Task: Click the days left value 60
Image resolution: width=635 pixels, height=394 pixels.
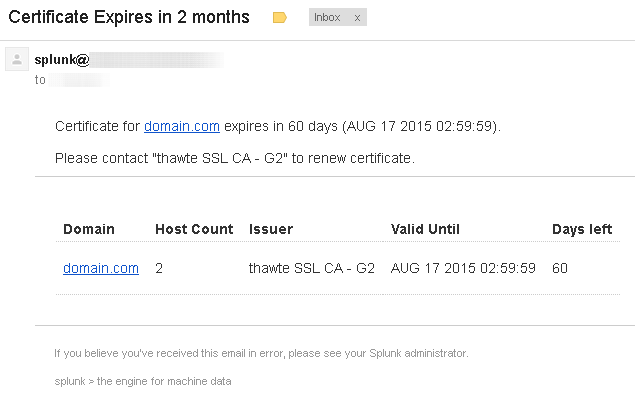Action: tap(560, 268)
